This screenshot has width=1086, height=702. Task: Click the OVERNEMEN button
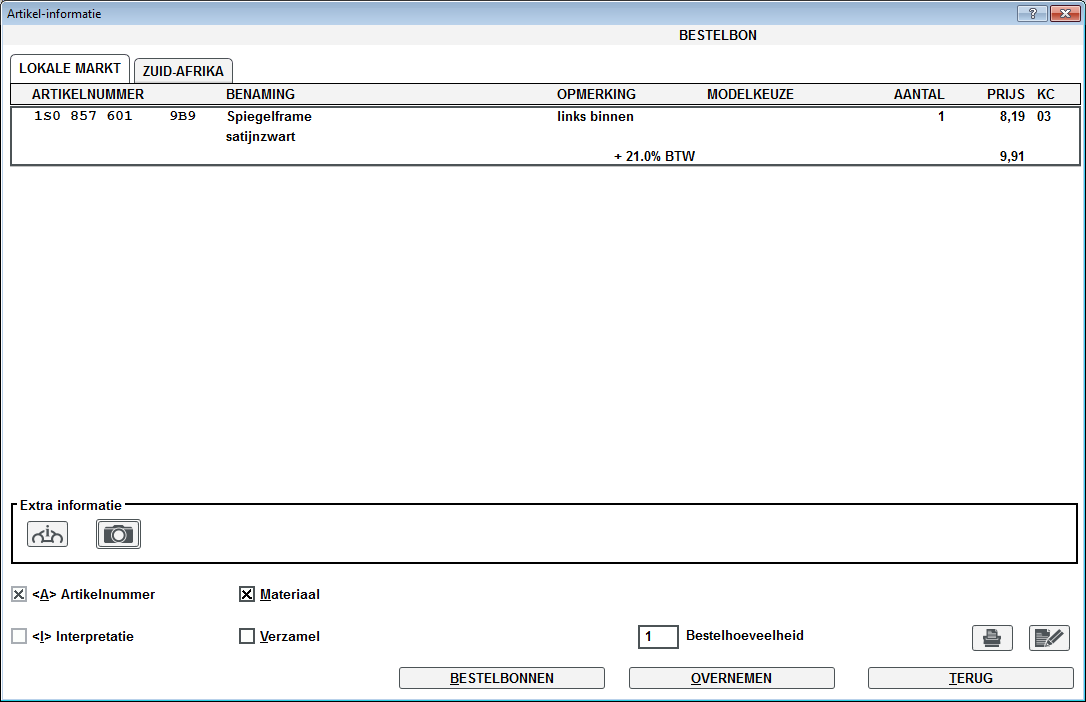pyautogui.click(x=731, y=678)
